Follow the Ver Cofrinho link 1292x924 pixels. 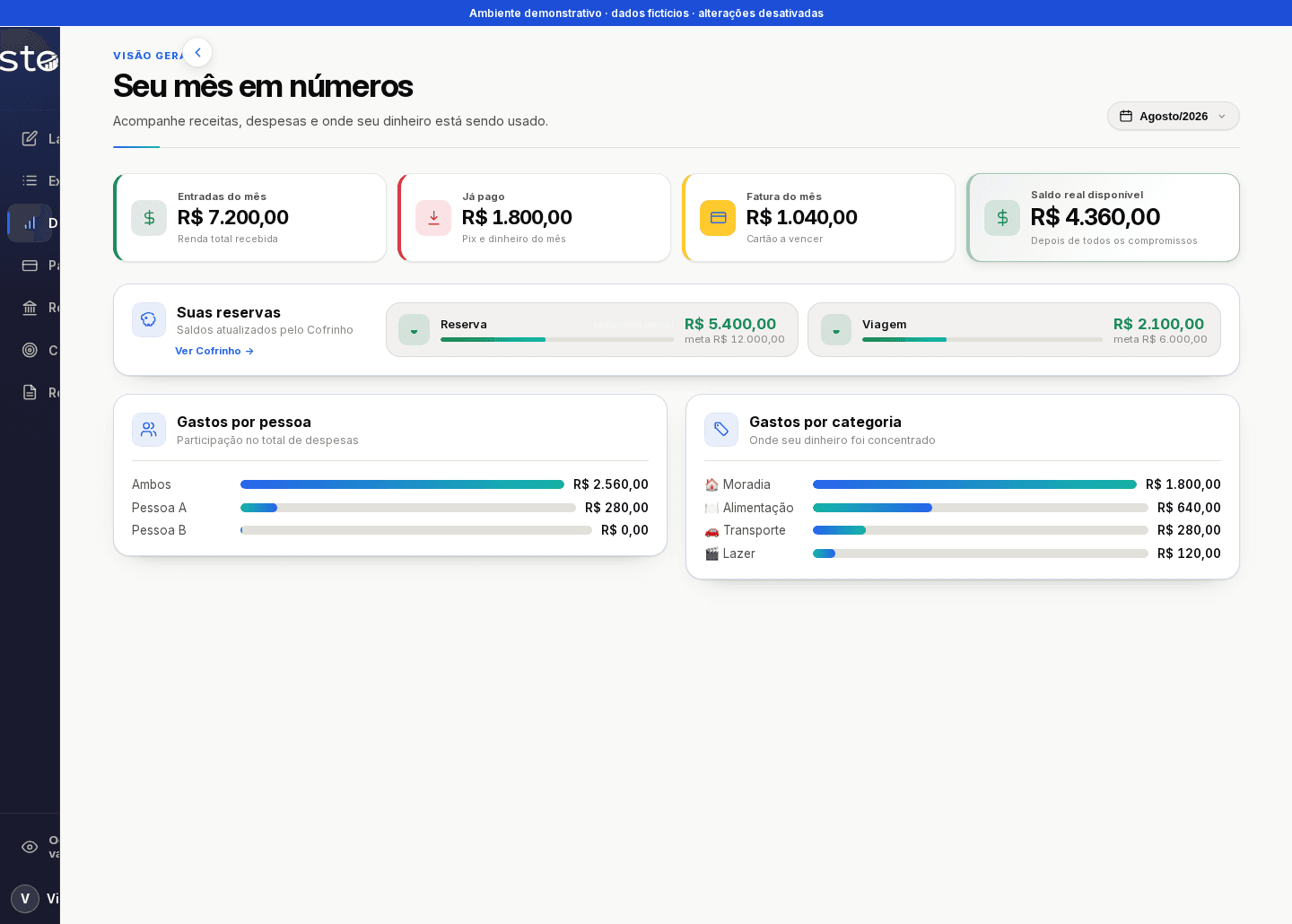click(x=214, y=351)
